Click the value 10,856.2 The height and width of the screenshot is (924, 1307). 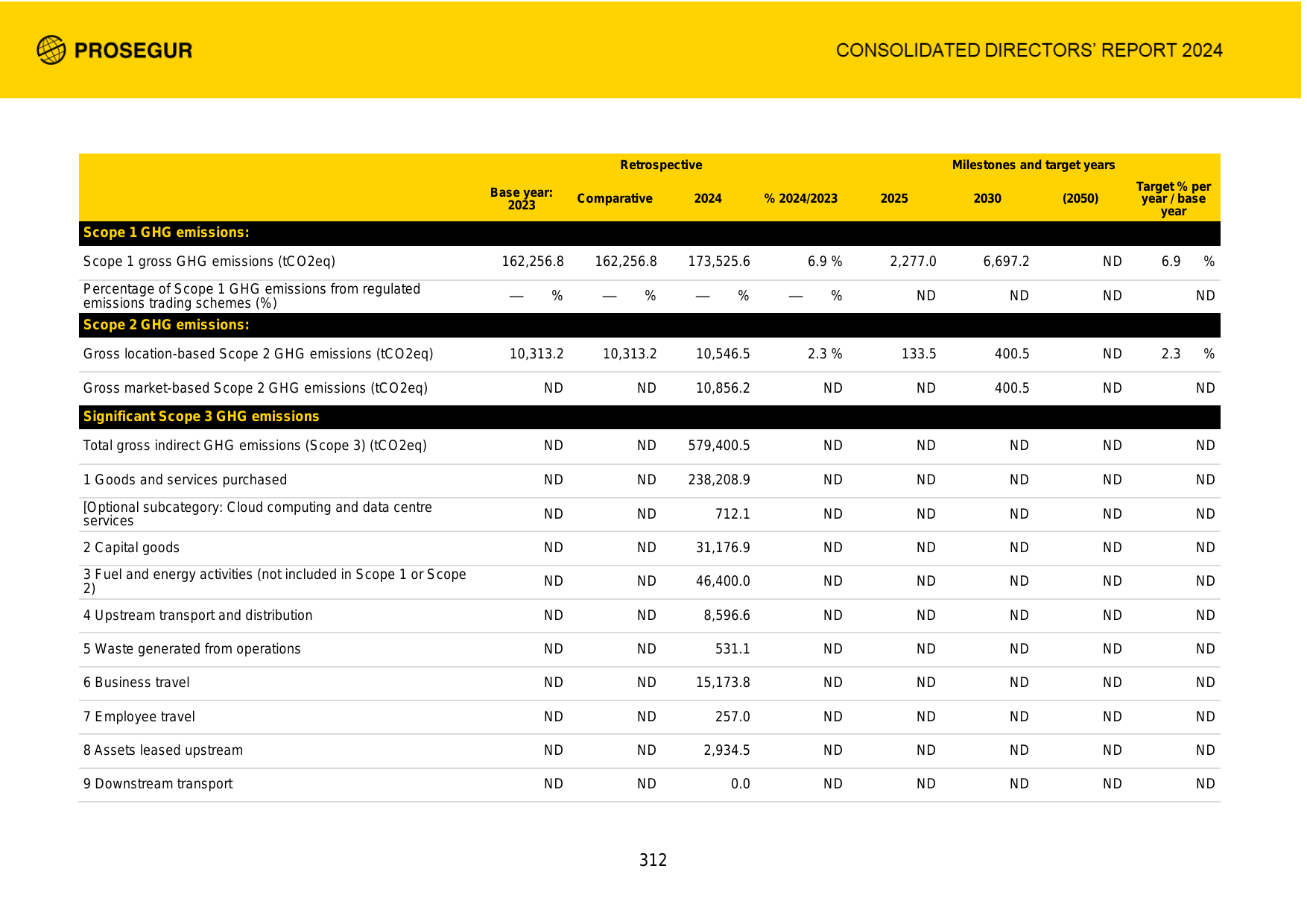(x=723, y=388)
